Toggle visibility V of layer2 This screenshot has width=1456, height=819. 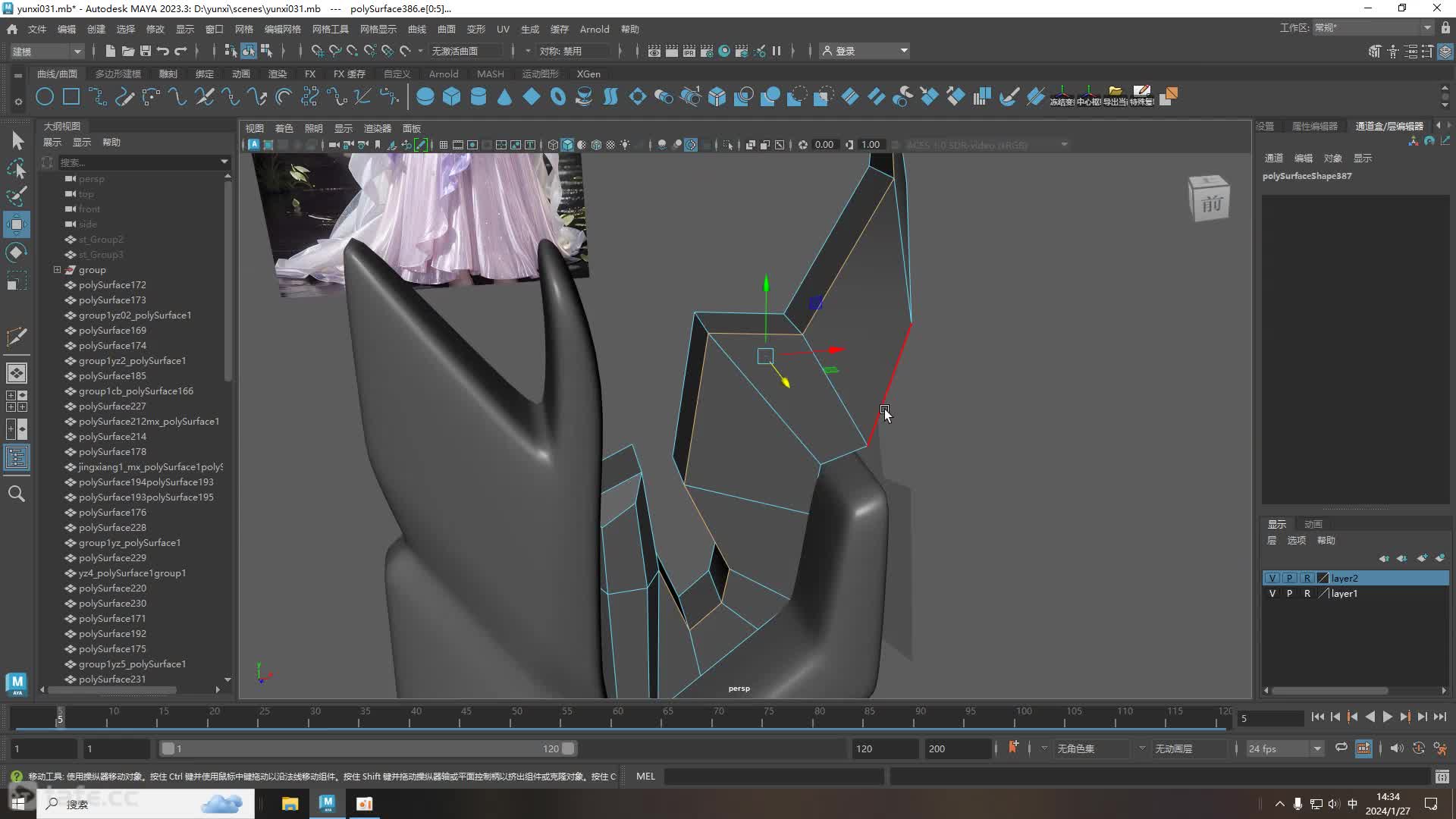click(1272, 578)
